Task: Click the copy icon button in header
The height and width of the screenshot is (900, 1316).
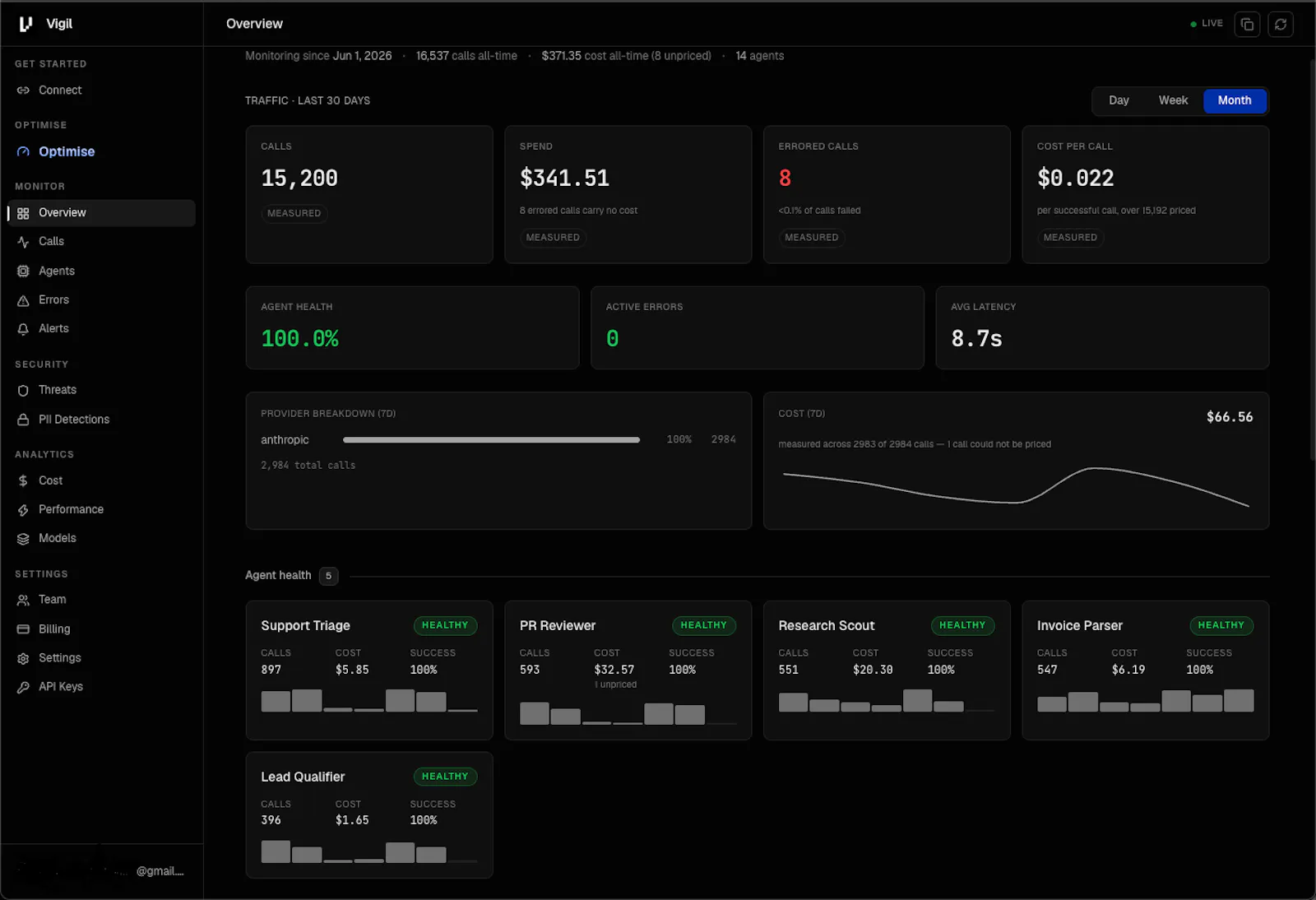Action: click(x=1248, y=24)
